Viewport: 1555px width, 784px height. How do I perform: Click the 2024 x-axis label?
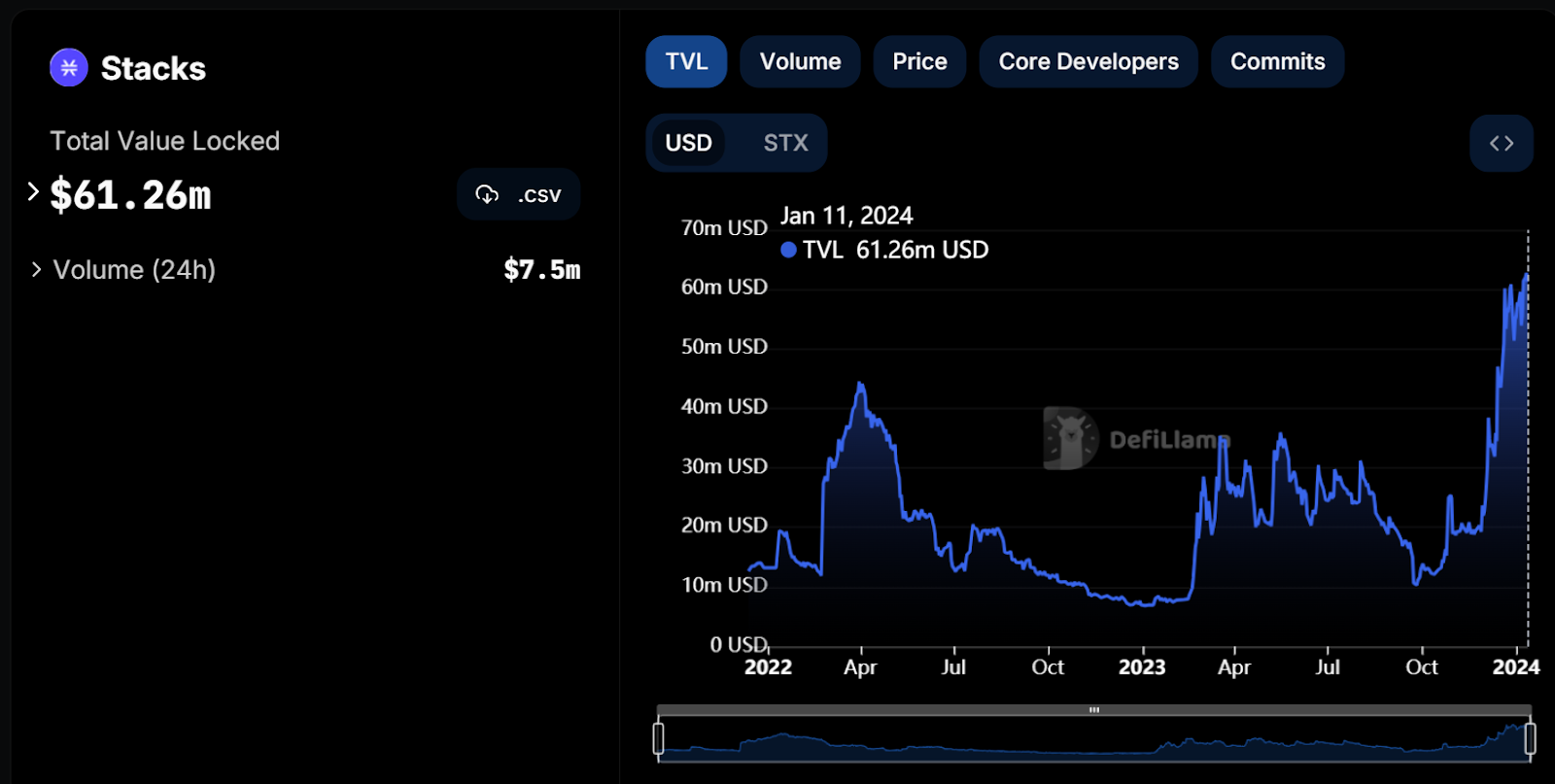(1516, 666)
